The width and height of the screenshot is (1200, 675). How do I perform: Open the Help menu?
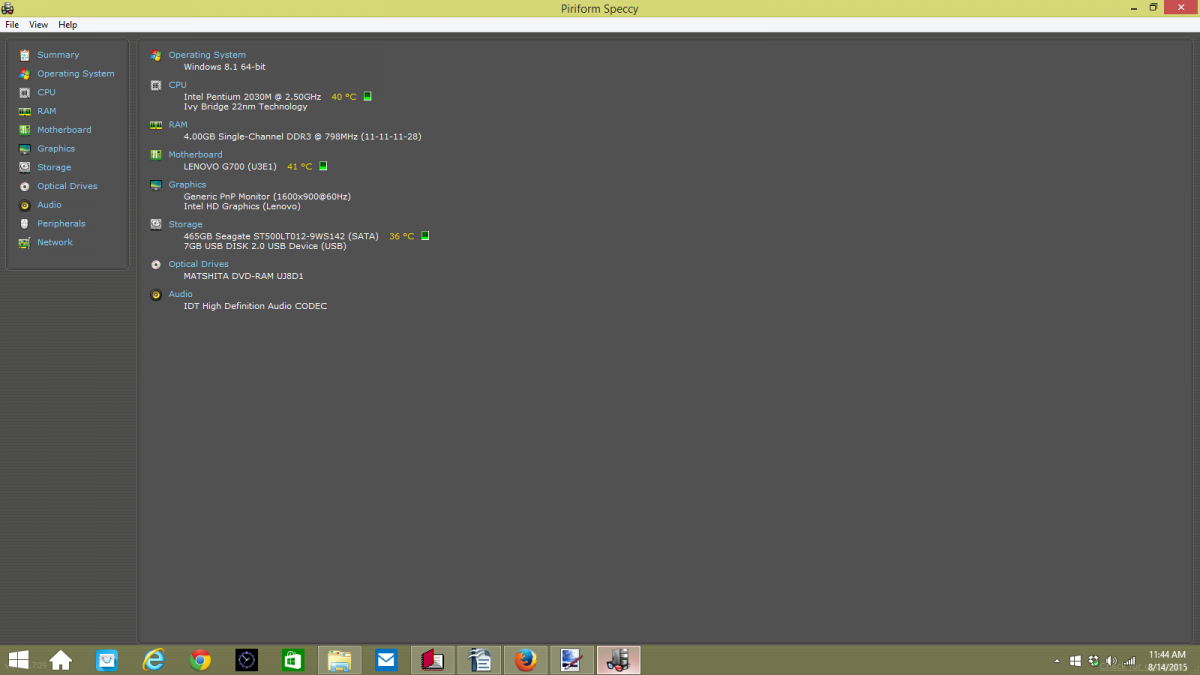point(67,24)
